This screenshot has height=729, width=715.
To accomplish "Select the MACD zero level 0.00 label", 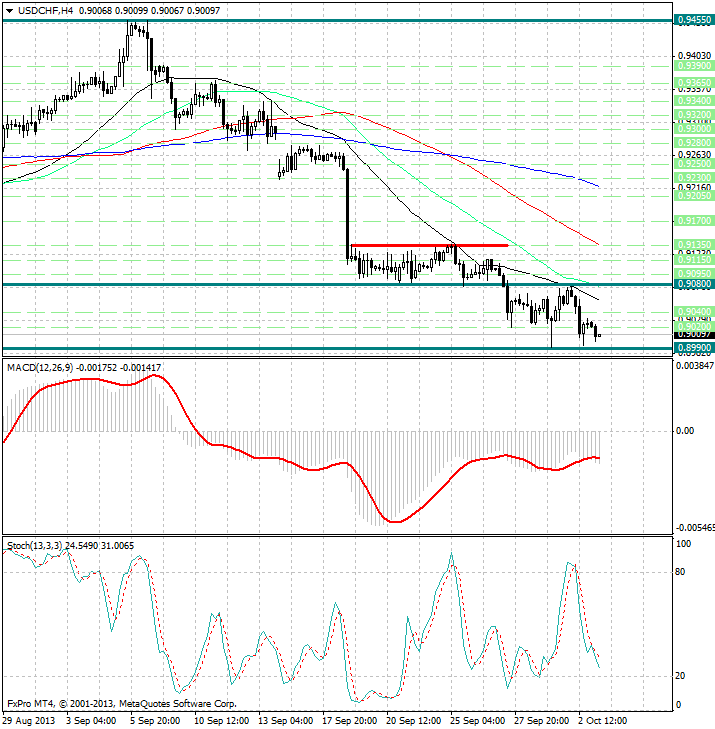I will click(685, 431).
